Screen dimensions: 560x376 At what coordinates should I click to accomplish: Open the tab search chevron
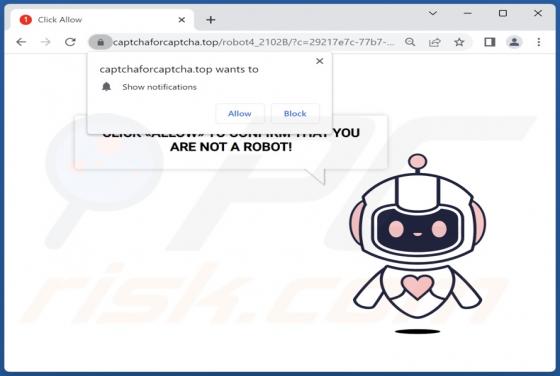point(433,13)
